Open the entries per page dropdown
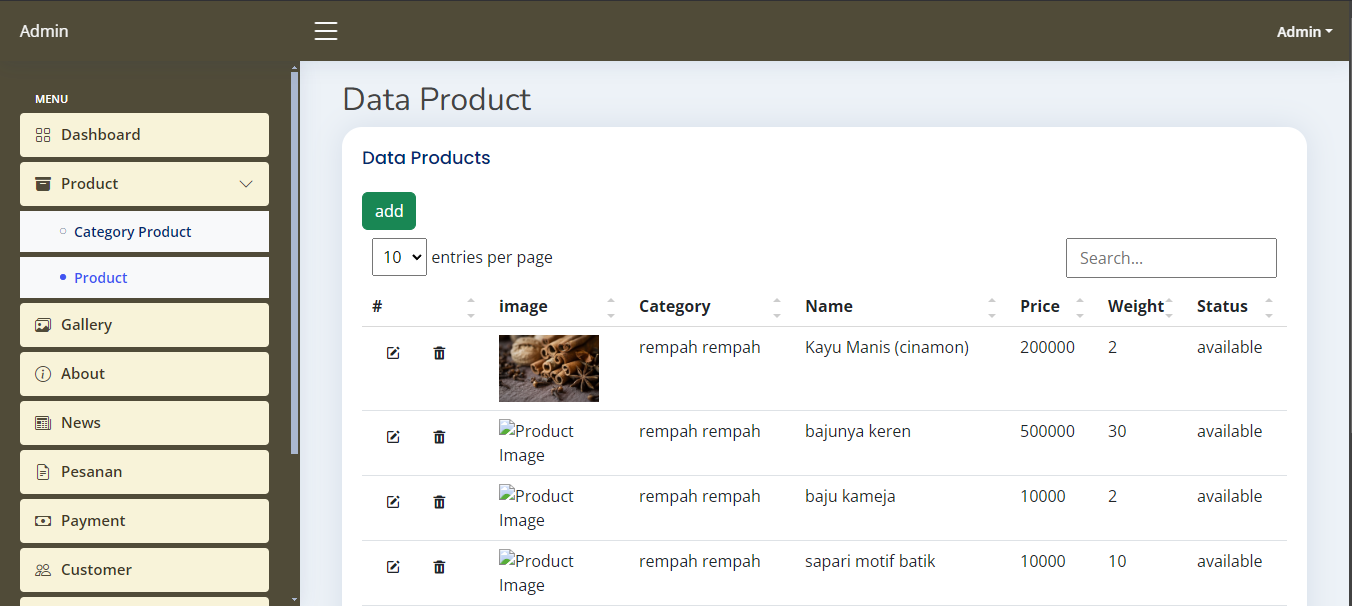Image resolution: width=1352 pixels, height=606 pixels. coord(399,257)
